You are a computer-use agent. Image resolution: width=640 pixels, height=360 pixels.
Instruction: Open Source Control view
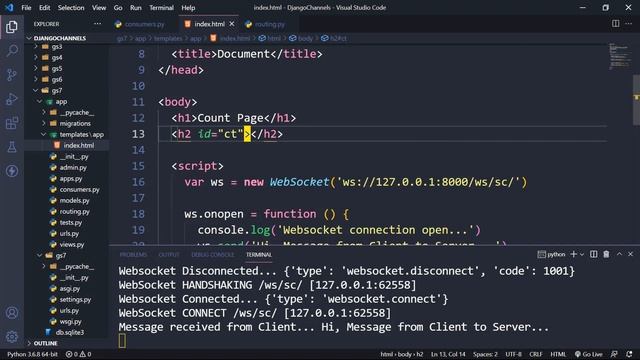click(x=12, y=75)
